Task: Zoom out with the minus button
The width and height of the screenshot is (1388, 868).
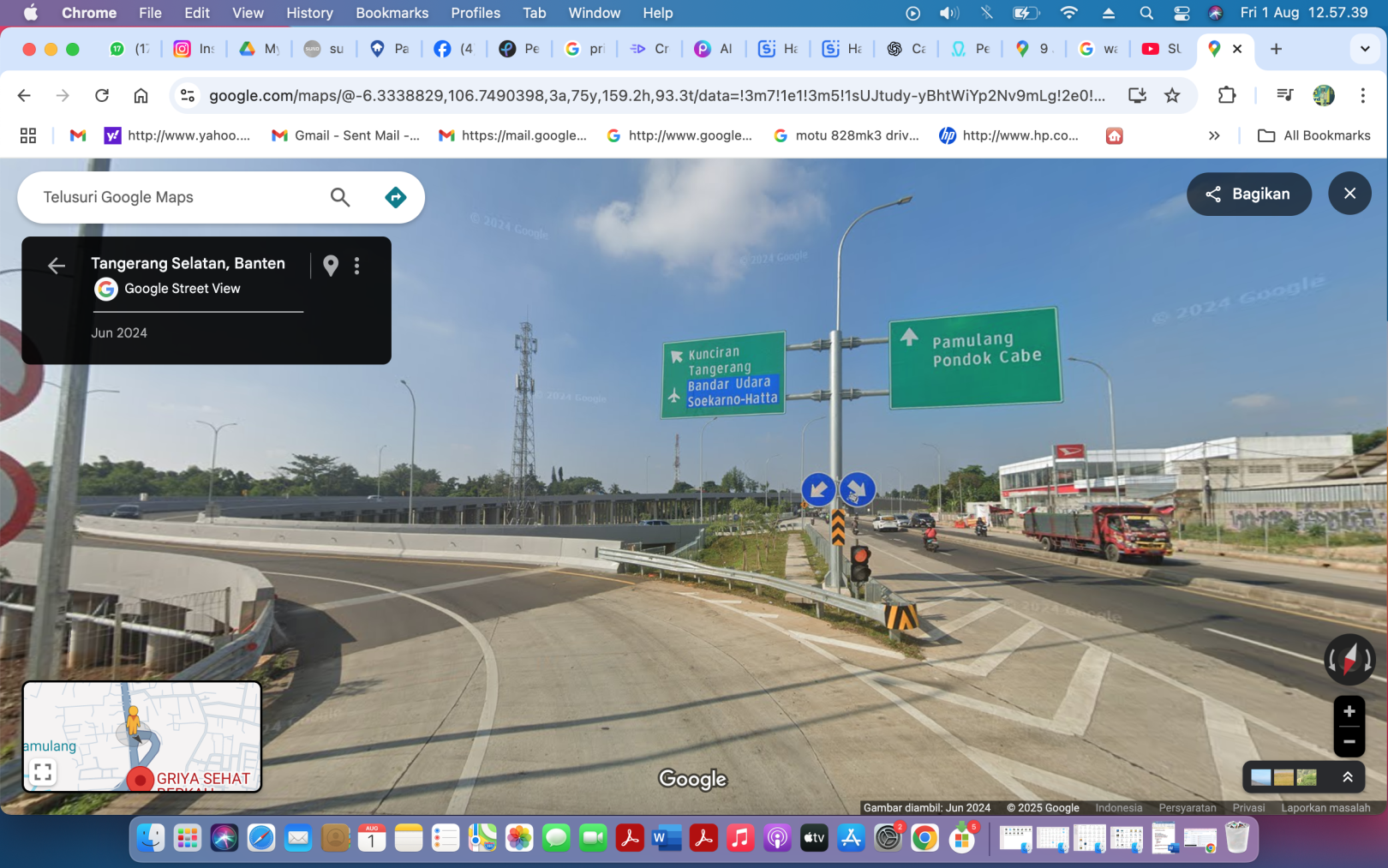Action: pos(1349,741)
